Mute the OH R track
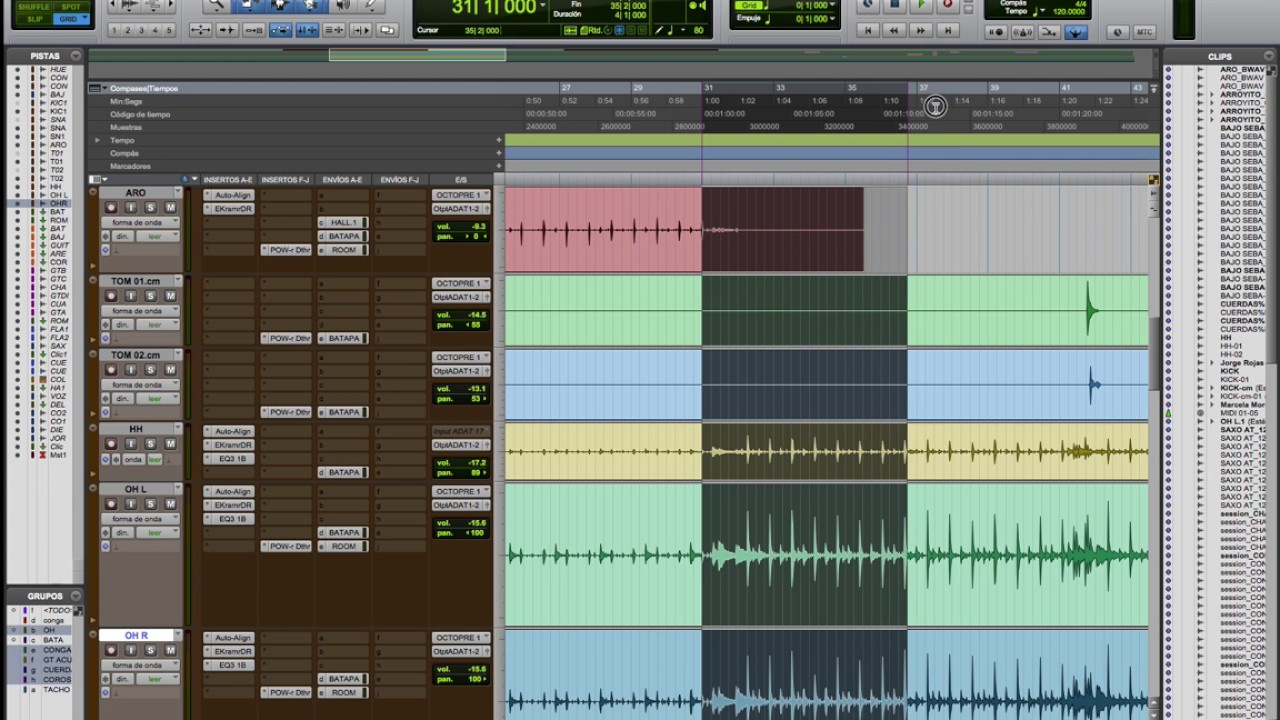The image size is (1280, 720). pyautogui.click(x=170, y=651)
